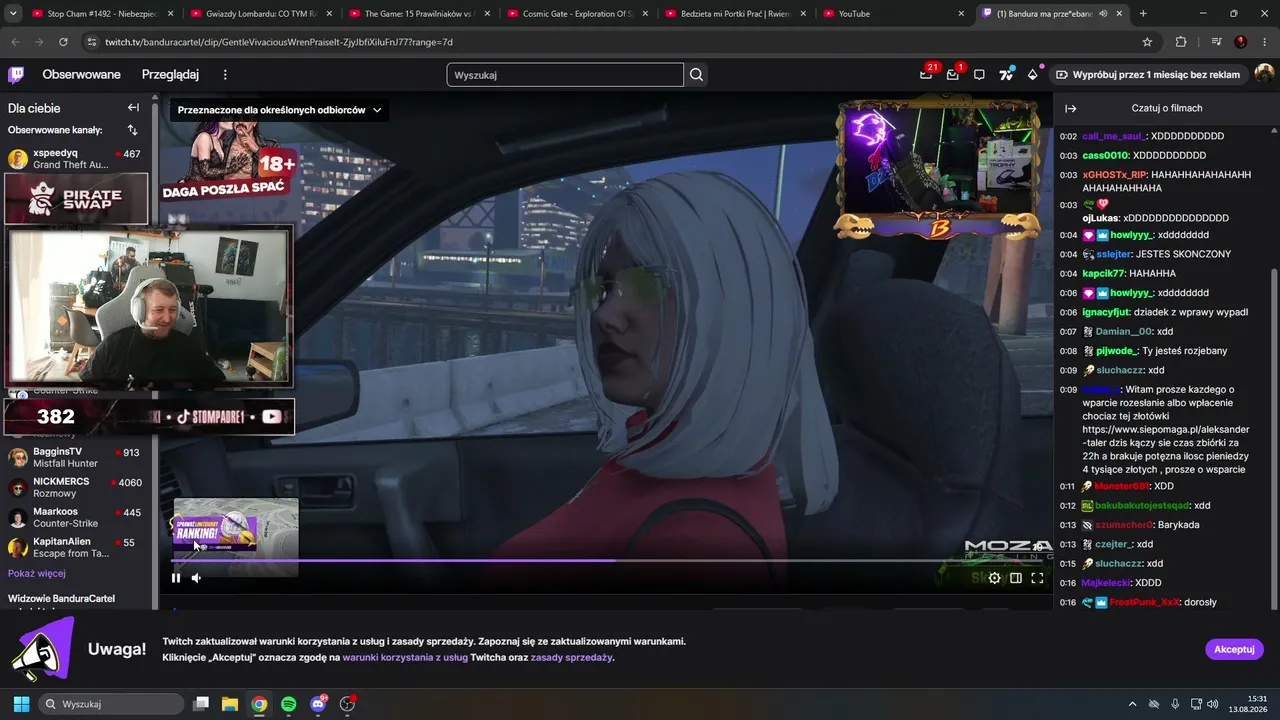This screenshot has width=1280, height=720.
Task: Open the three-dot more menu next to Przeglądaj
Action: pos(225,75)
